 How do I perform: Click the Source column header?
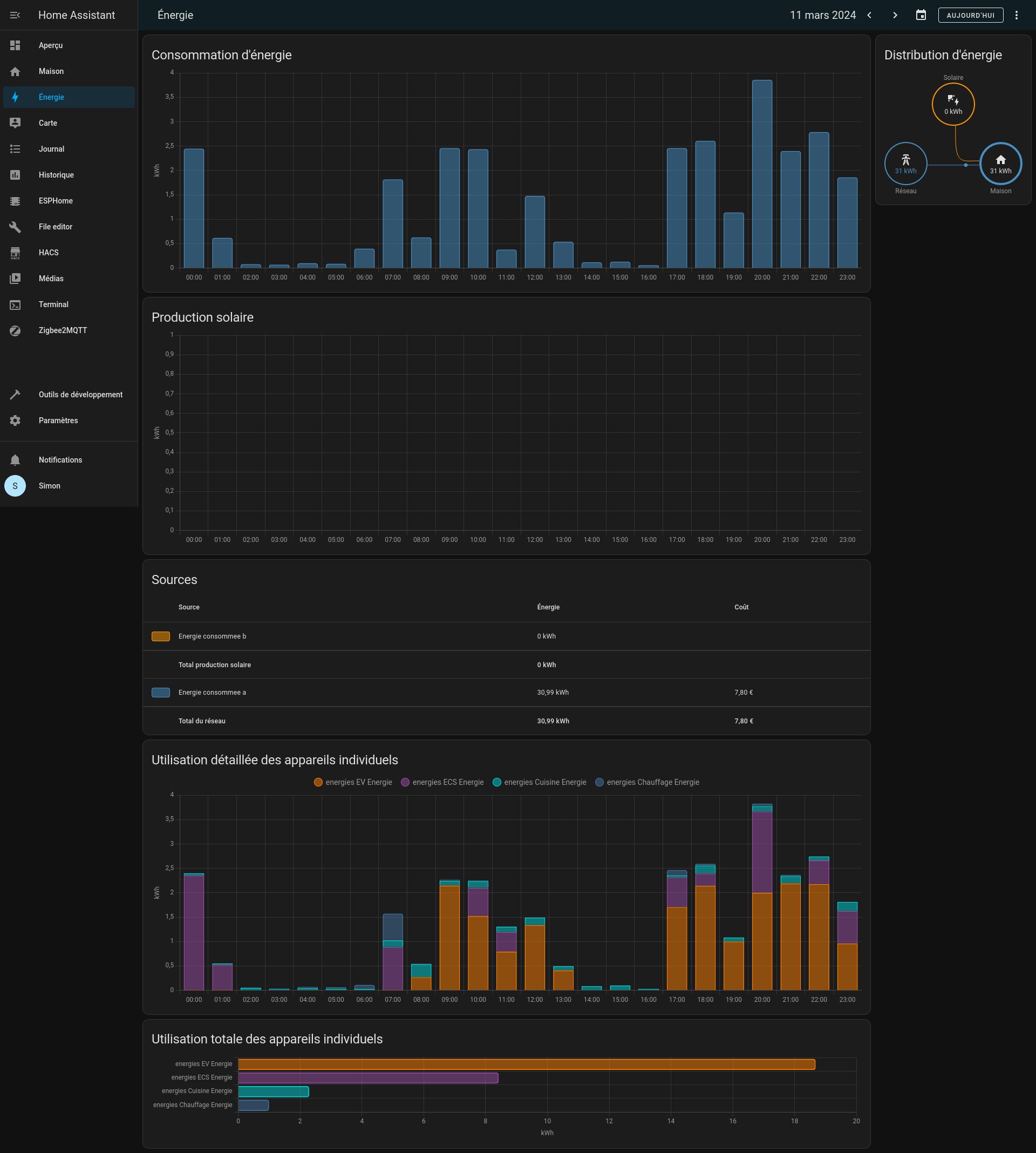click(x=189, y=607)
